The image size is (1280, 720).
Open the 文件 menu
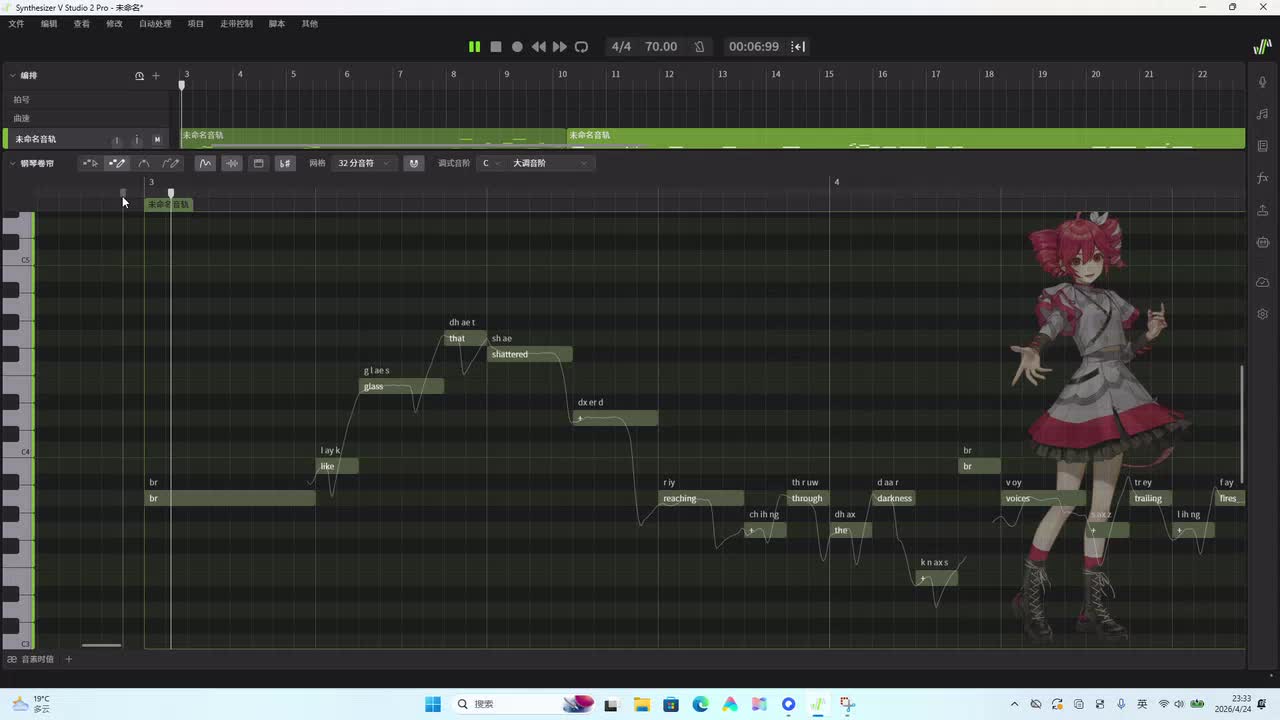pos(16,24)
